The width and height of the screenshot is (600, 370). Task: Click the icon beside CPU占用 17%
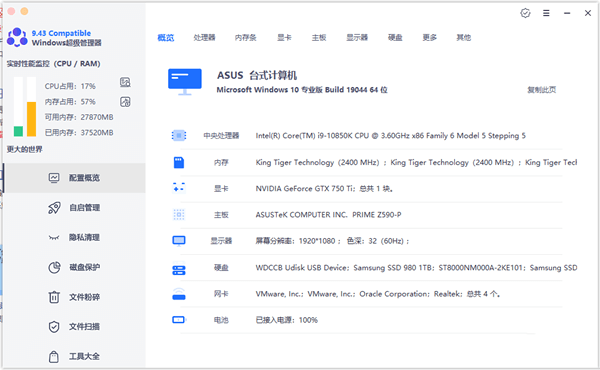pos(125,82)
